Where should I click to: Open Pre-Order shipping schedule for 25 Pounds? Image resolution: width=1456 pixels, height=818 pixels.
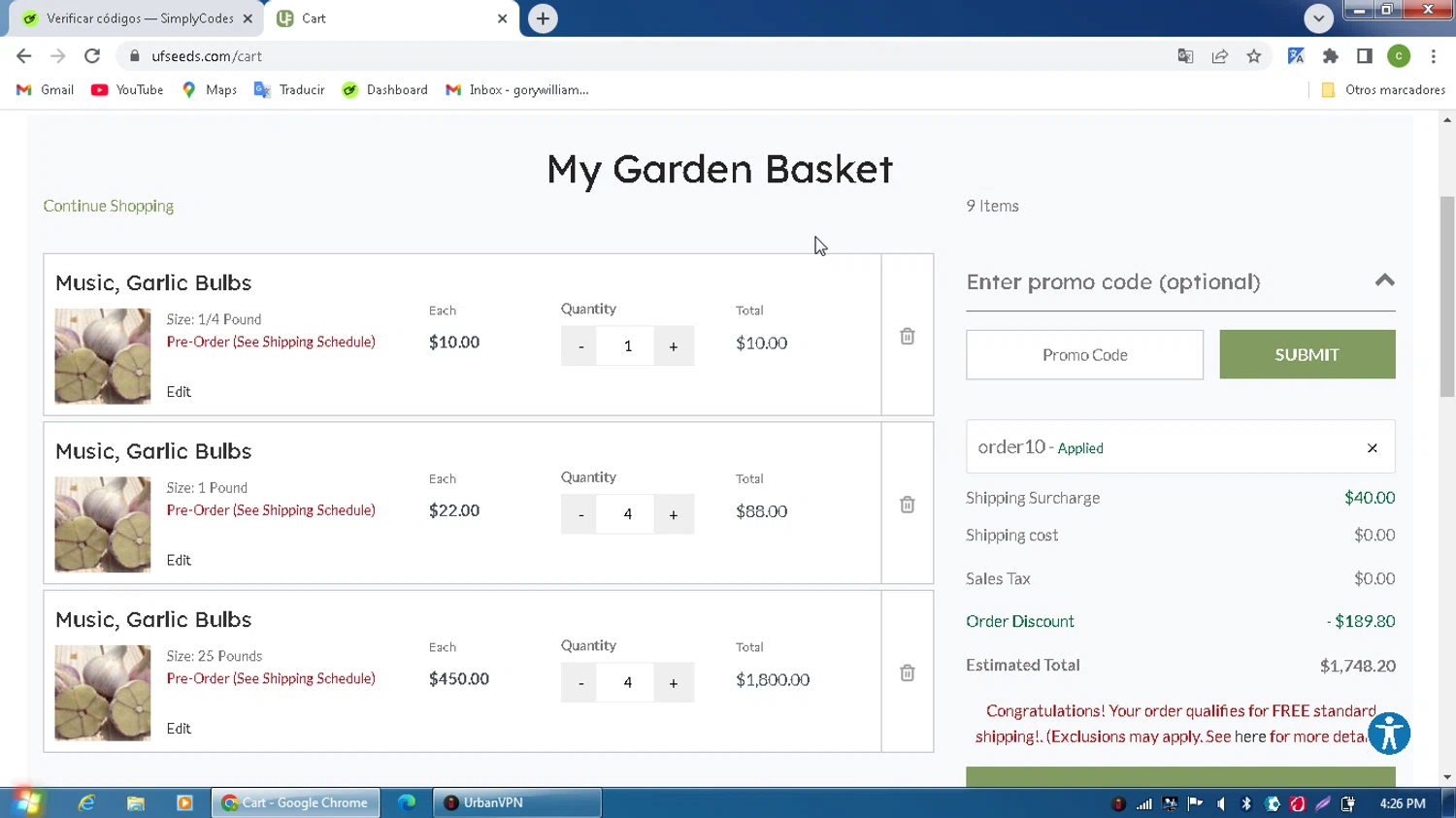271,678
